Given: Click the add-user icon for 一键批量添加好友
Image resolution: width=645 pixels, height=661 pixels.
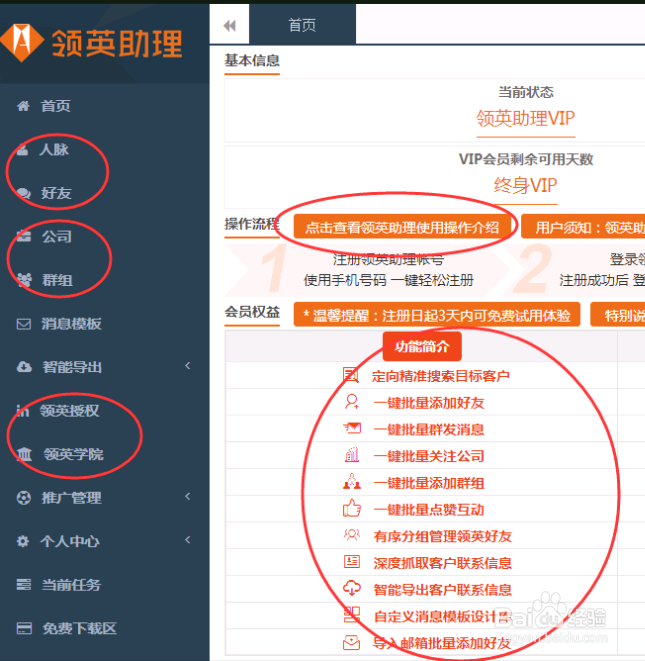Looking at the screenshot, I should point(352,402).
